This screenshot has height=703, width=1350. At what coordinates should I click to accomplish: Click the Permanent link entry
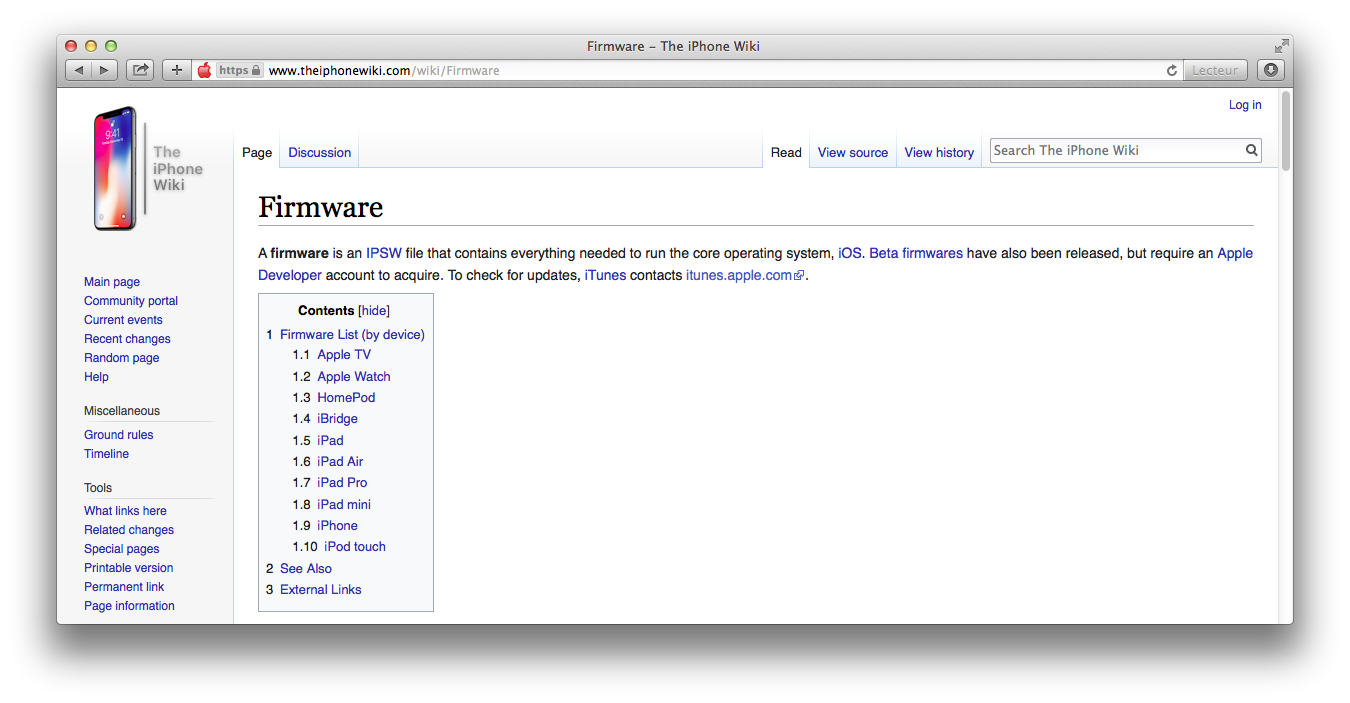pos(124,587)
